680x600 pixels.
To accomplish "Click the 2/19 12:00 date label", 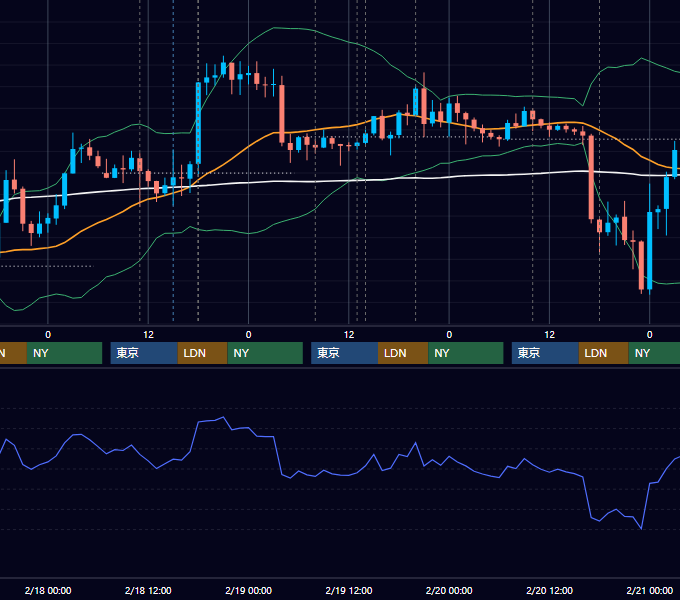I will click(349, 590).
